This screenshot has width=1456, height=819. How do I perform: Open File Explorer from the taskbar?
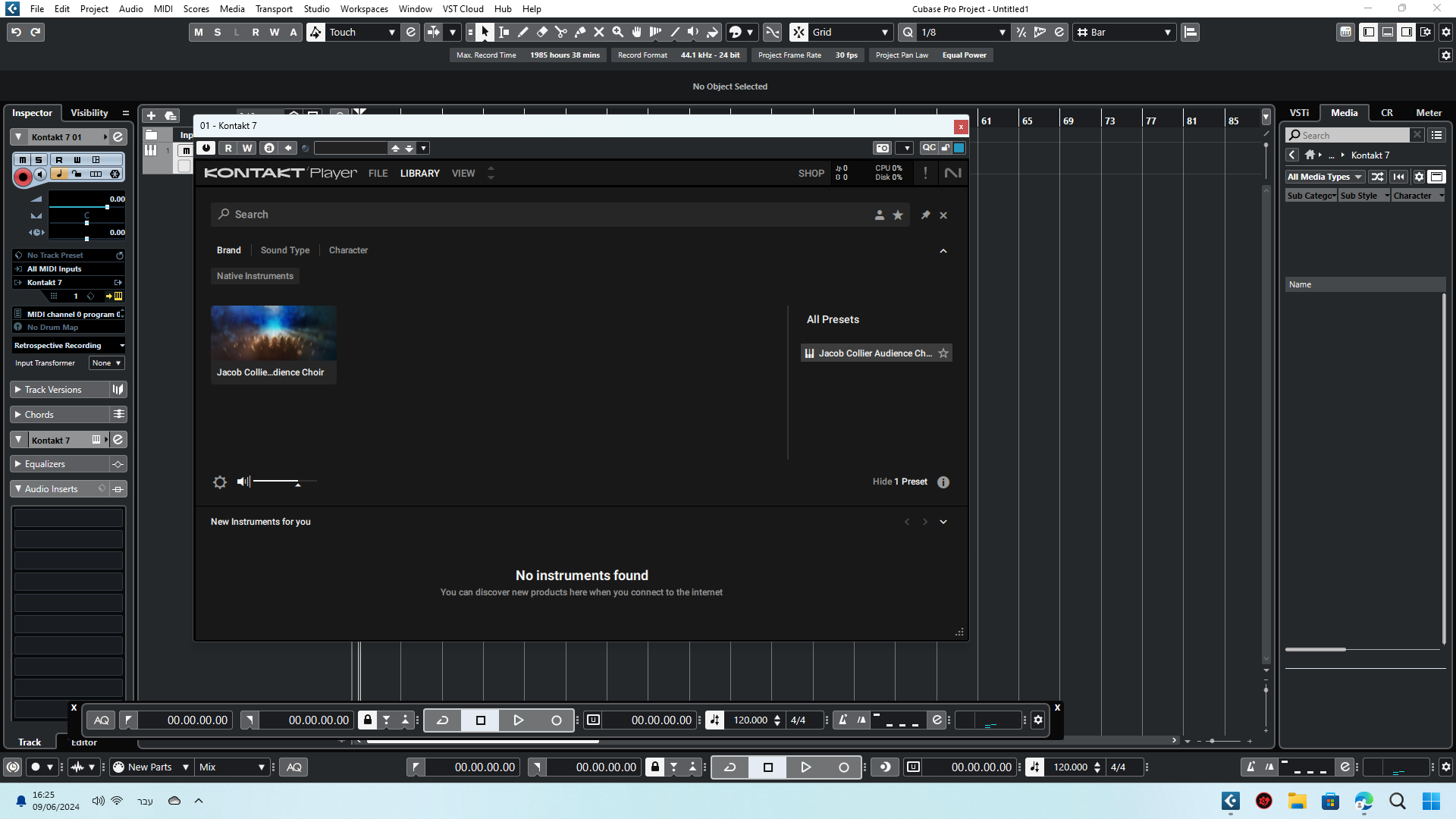1297,801
